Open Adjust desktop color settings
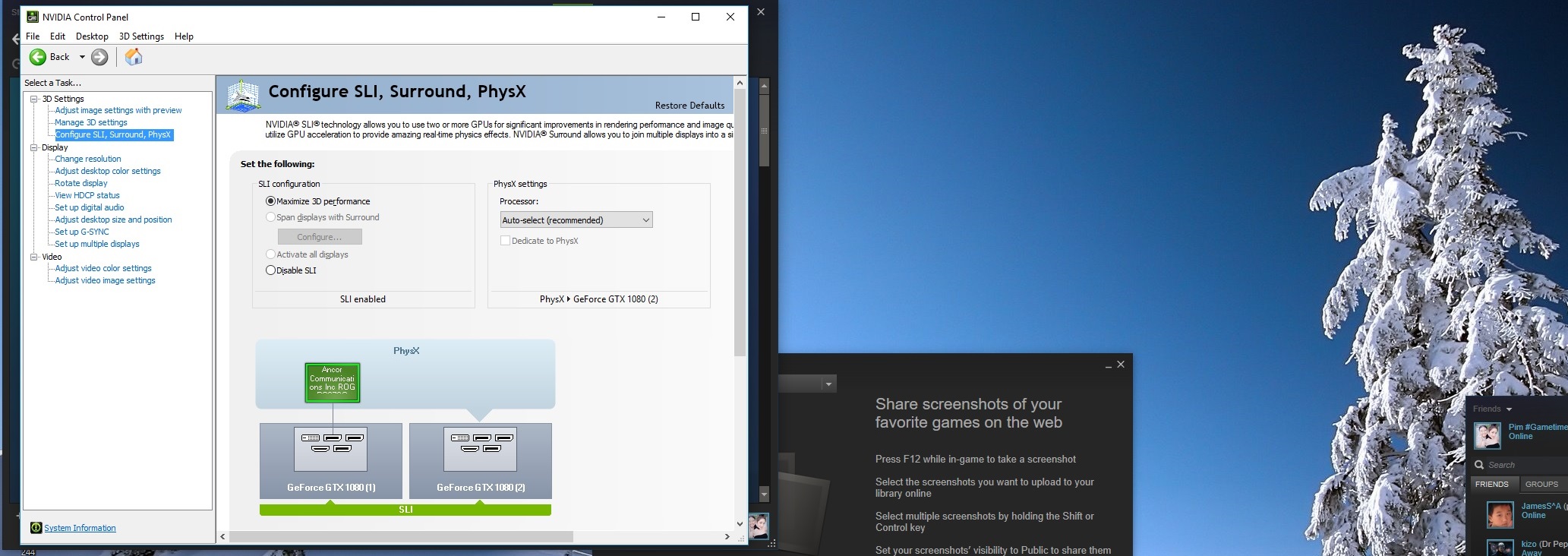1568x556 pixels. [x=108, y=171]
